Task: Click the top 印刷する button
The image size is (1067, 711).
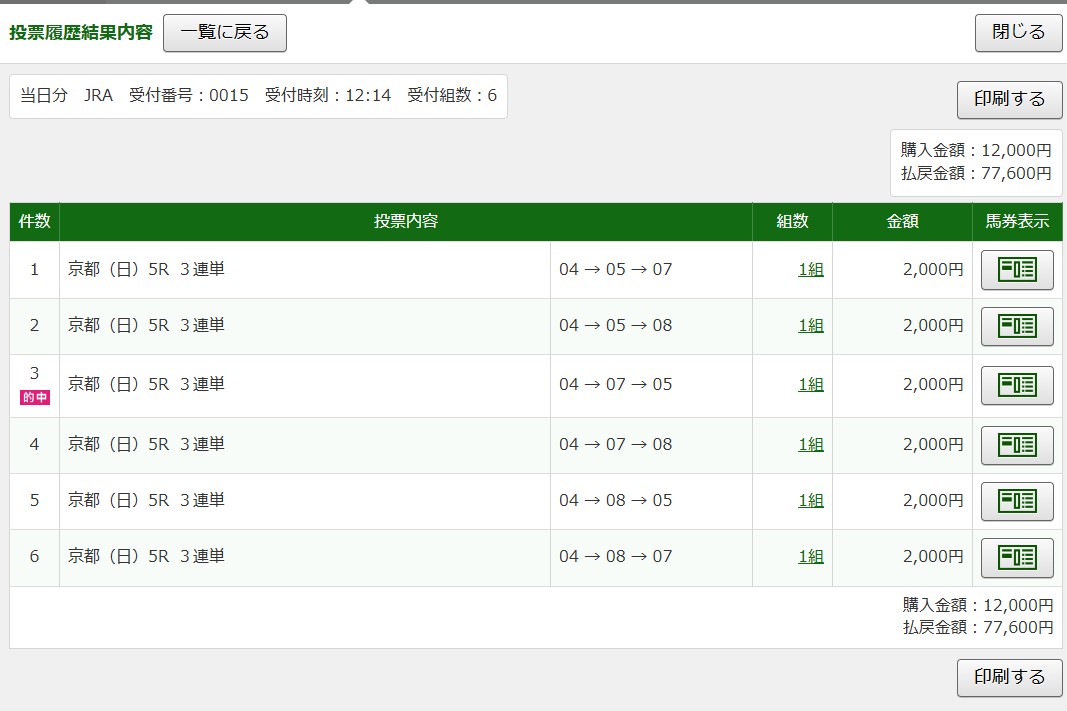Action: (x=1009, y=99)
